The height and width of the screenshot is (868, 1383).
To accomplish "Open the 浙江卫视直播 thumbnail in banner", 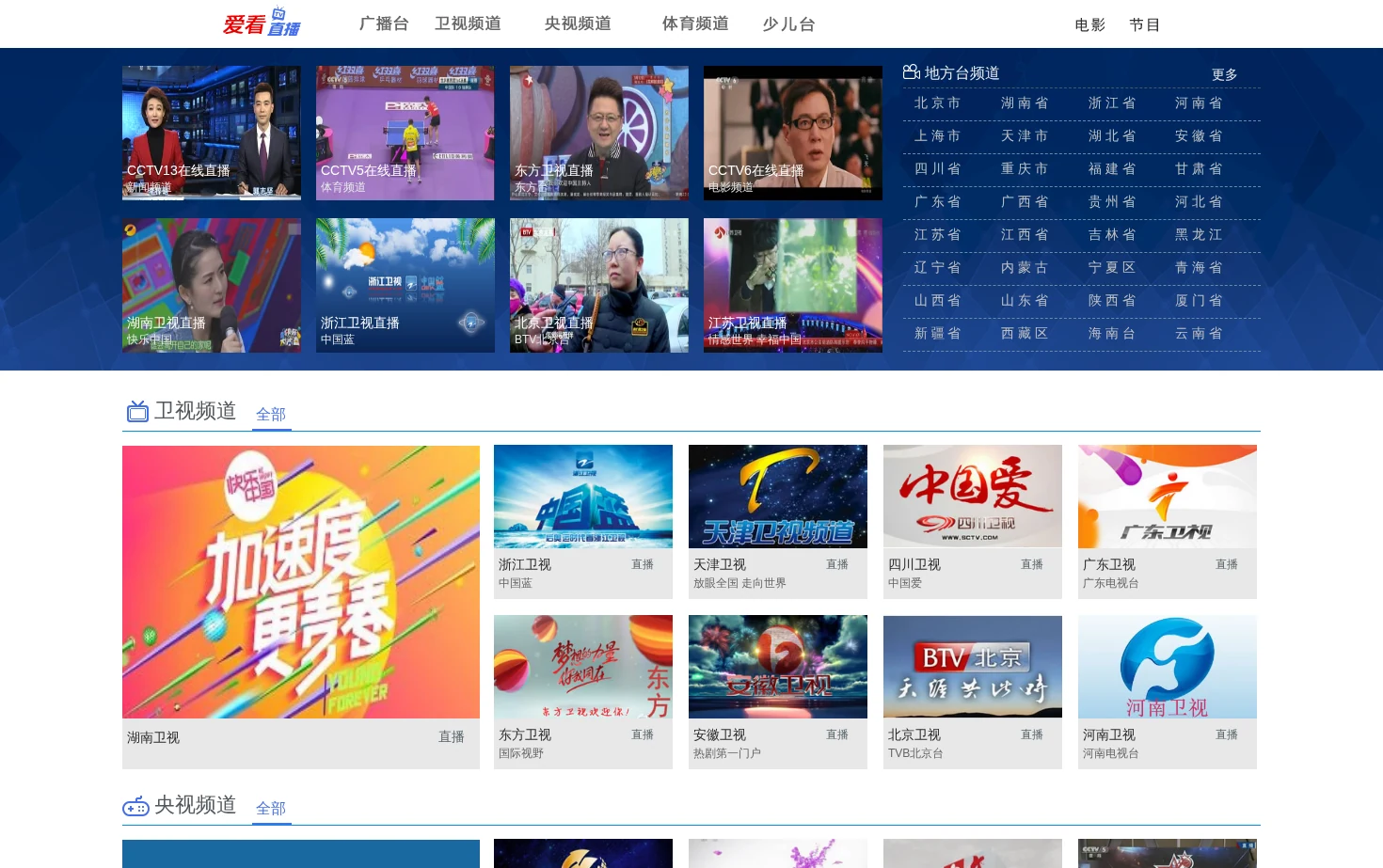I will pyautogui.click(x=405, y=286).
